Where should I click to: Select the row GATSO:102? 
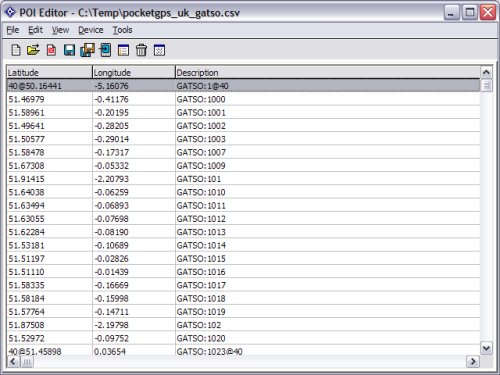pos(243,325)
